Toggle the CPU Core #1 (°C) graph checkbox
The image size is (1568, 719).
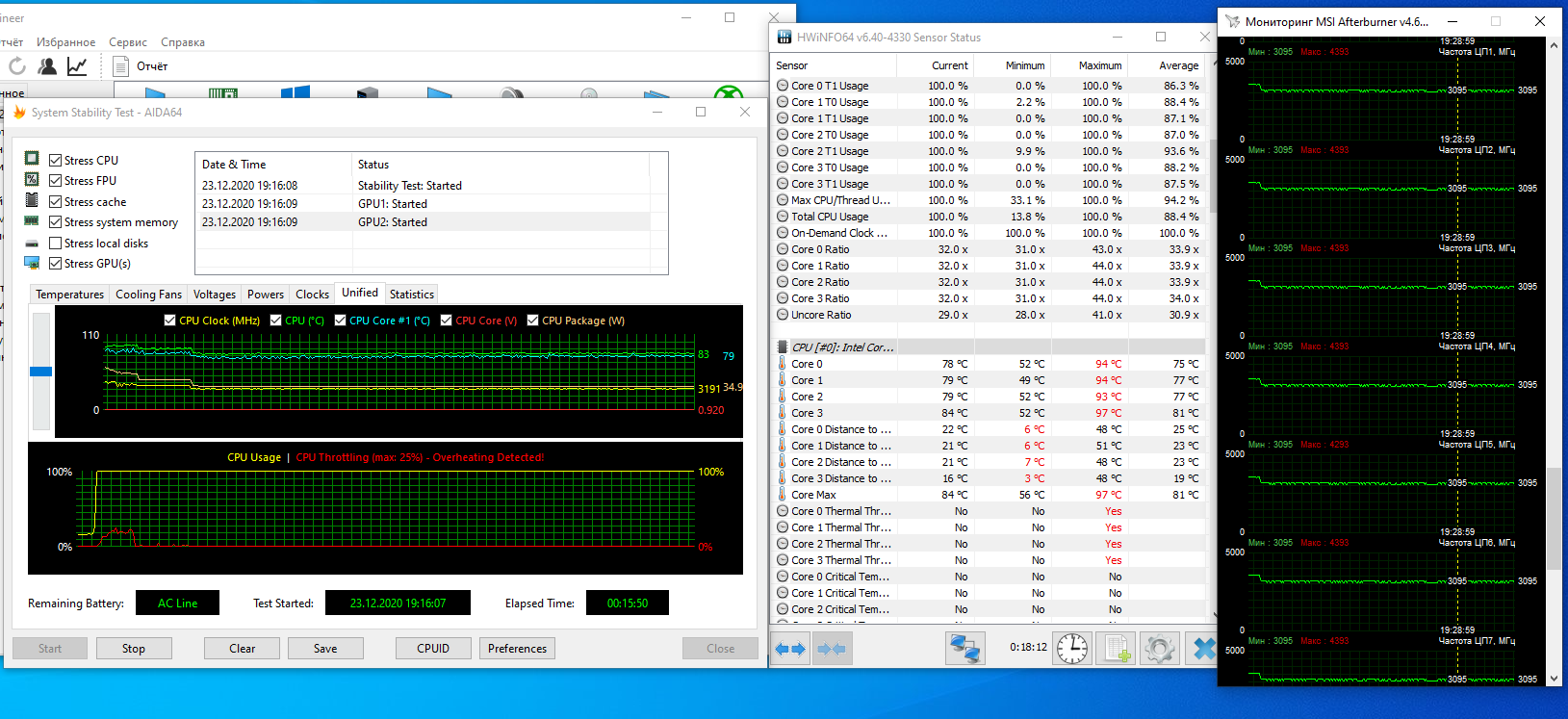(340, 321)
